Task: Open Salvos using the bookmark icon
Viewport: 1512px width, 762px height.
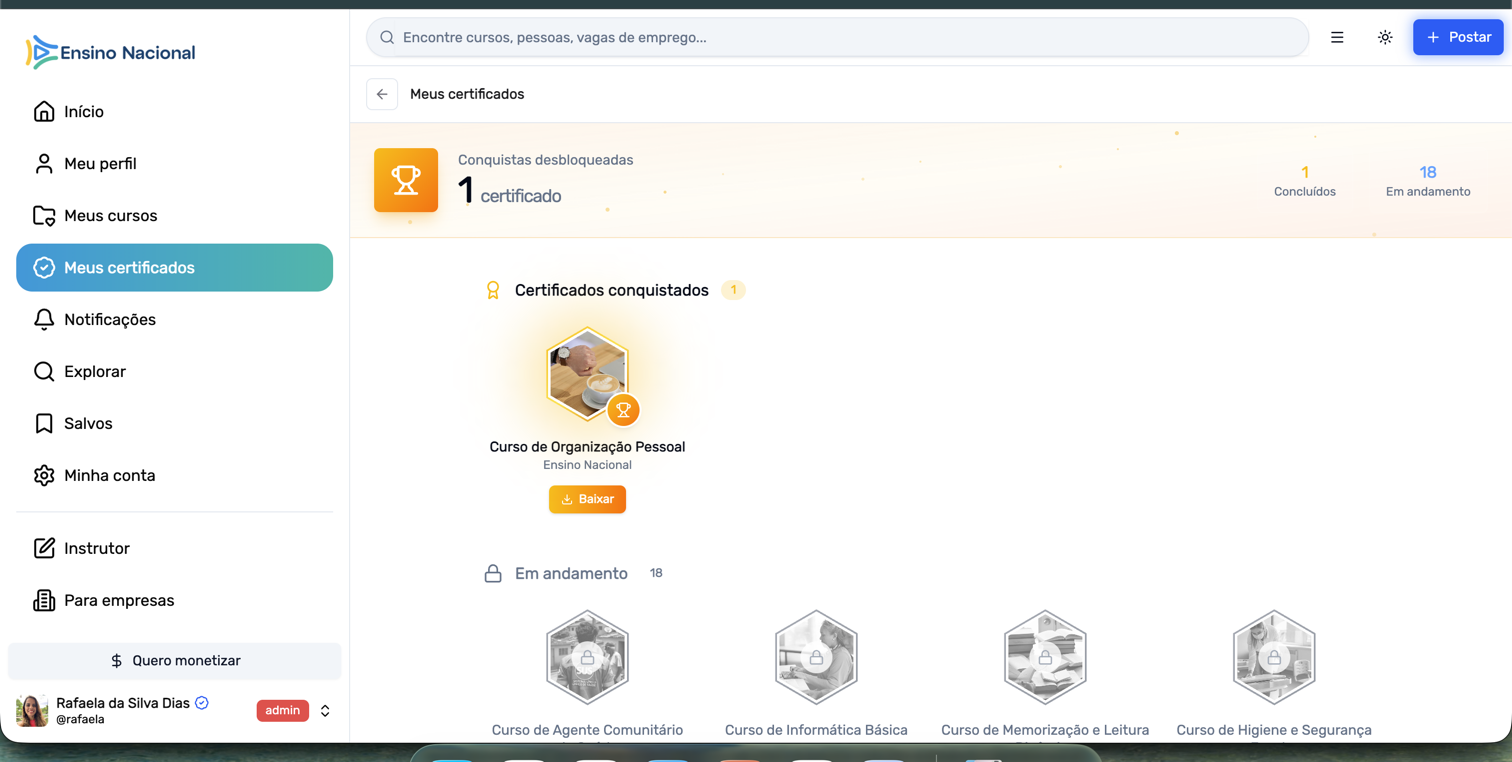Action: point(44,423)
